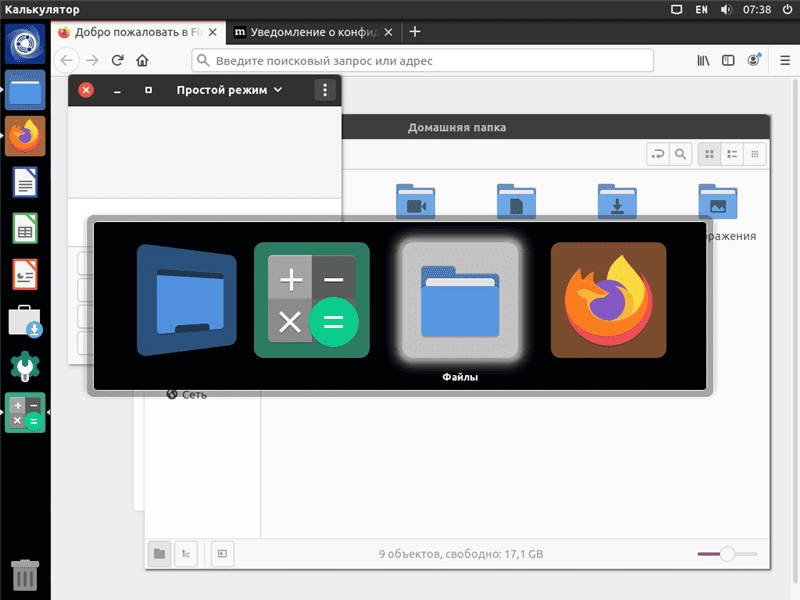Toggle location path entry in Files
800x600 pixels.
coord(658,154)
